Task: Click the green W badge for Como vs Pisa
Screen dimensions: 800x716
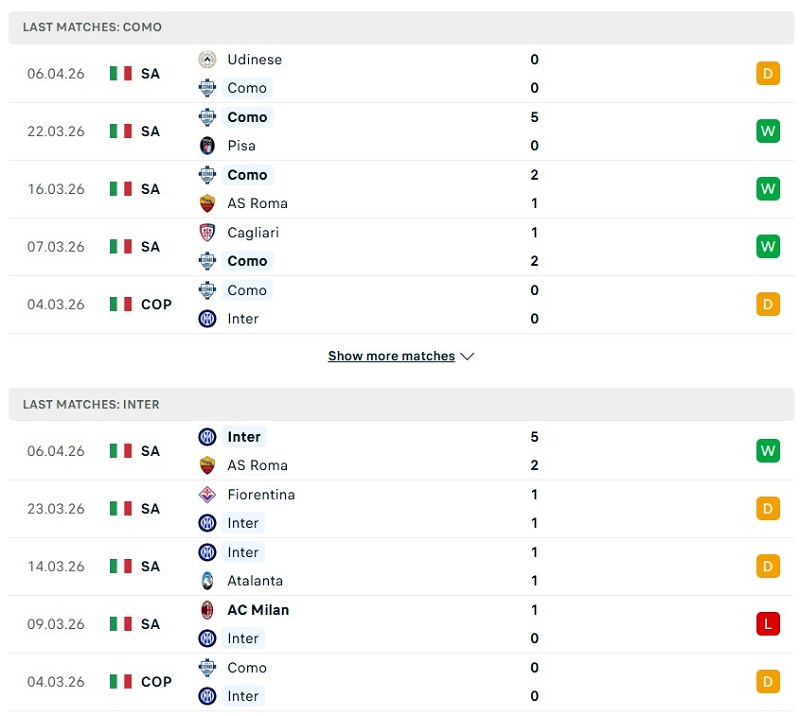Action: click(x=768, y=130)
